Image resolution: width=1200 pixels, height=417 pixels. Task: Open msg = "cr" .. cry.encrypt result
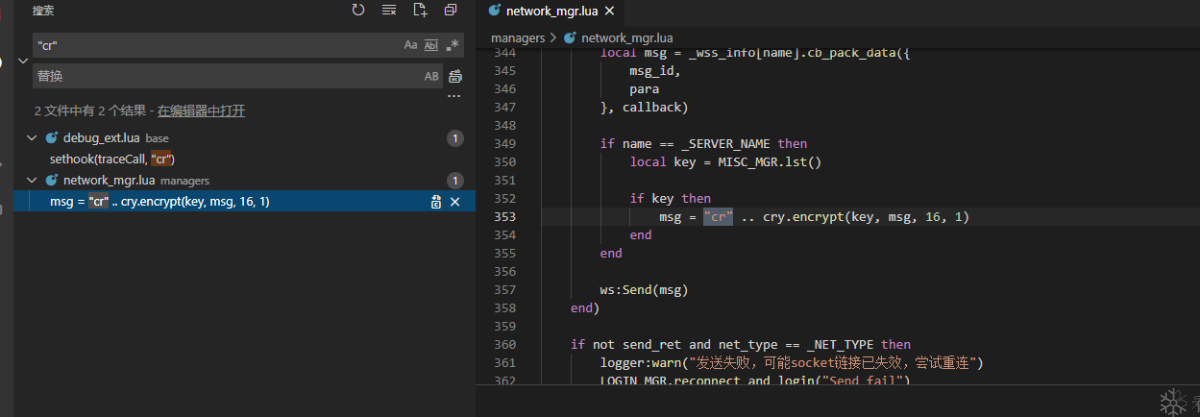point(160,201)
